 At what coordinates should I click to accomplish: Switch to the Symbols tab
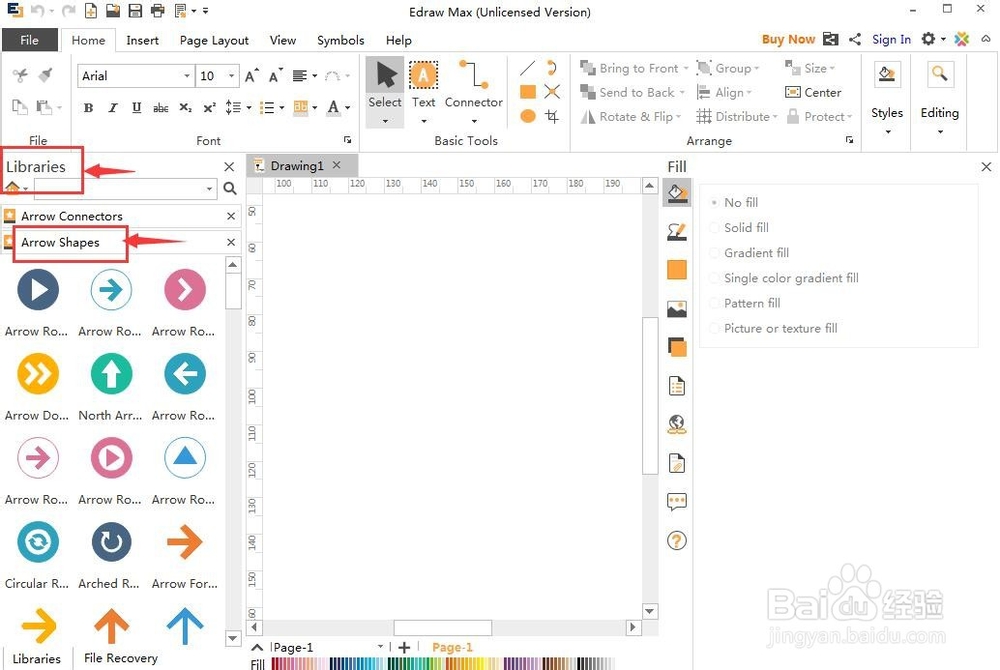(341, 40)
